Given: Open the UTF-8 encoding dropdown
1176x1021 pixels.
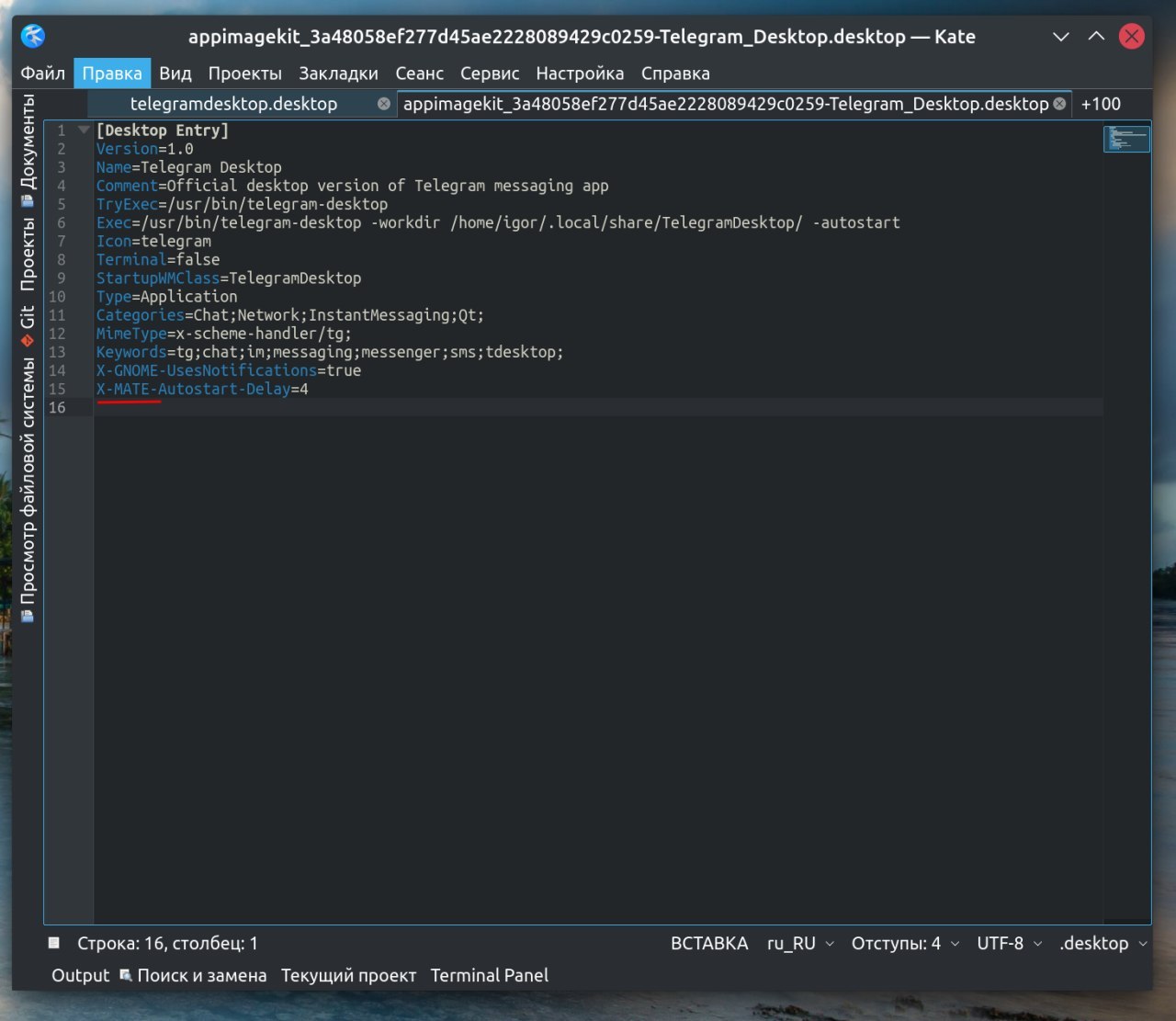Looking at the screenshot, I should 1009,943.
